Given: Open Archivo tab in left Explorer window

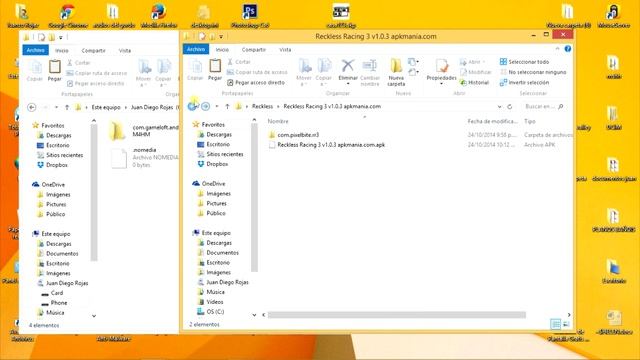Looking at the screenshot, I should click(x=36, y=50).
